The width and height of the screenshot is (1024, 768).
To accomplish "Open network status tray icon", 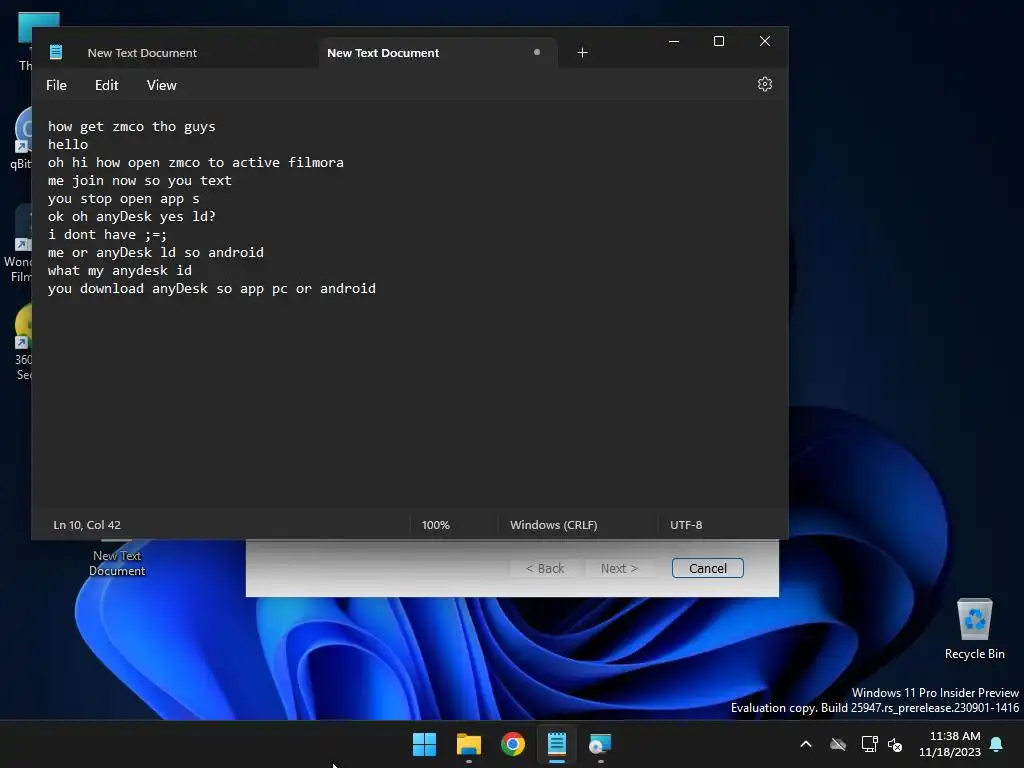I will [869, 744].
